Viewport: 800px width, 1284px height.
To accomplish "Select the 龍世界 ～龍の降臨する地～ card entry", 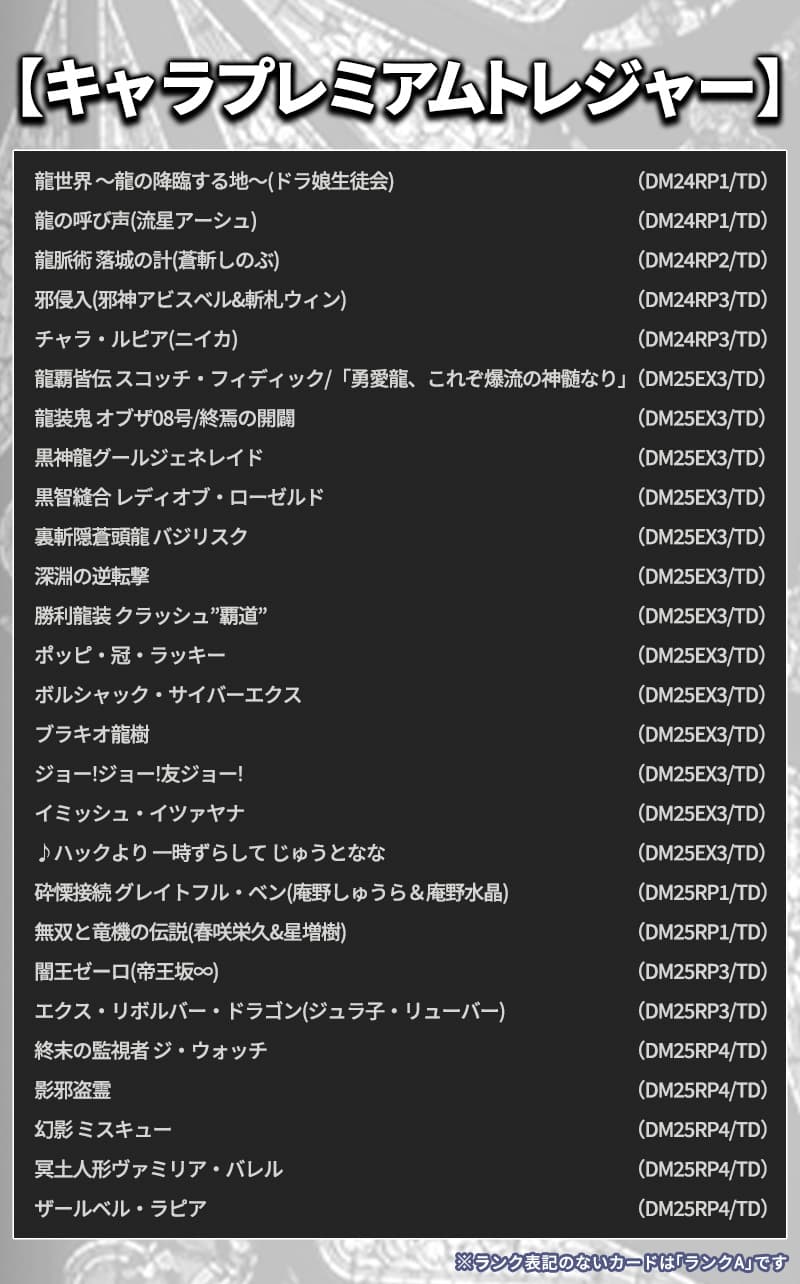I will (214, 181).
